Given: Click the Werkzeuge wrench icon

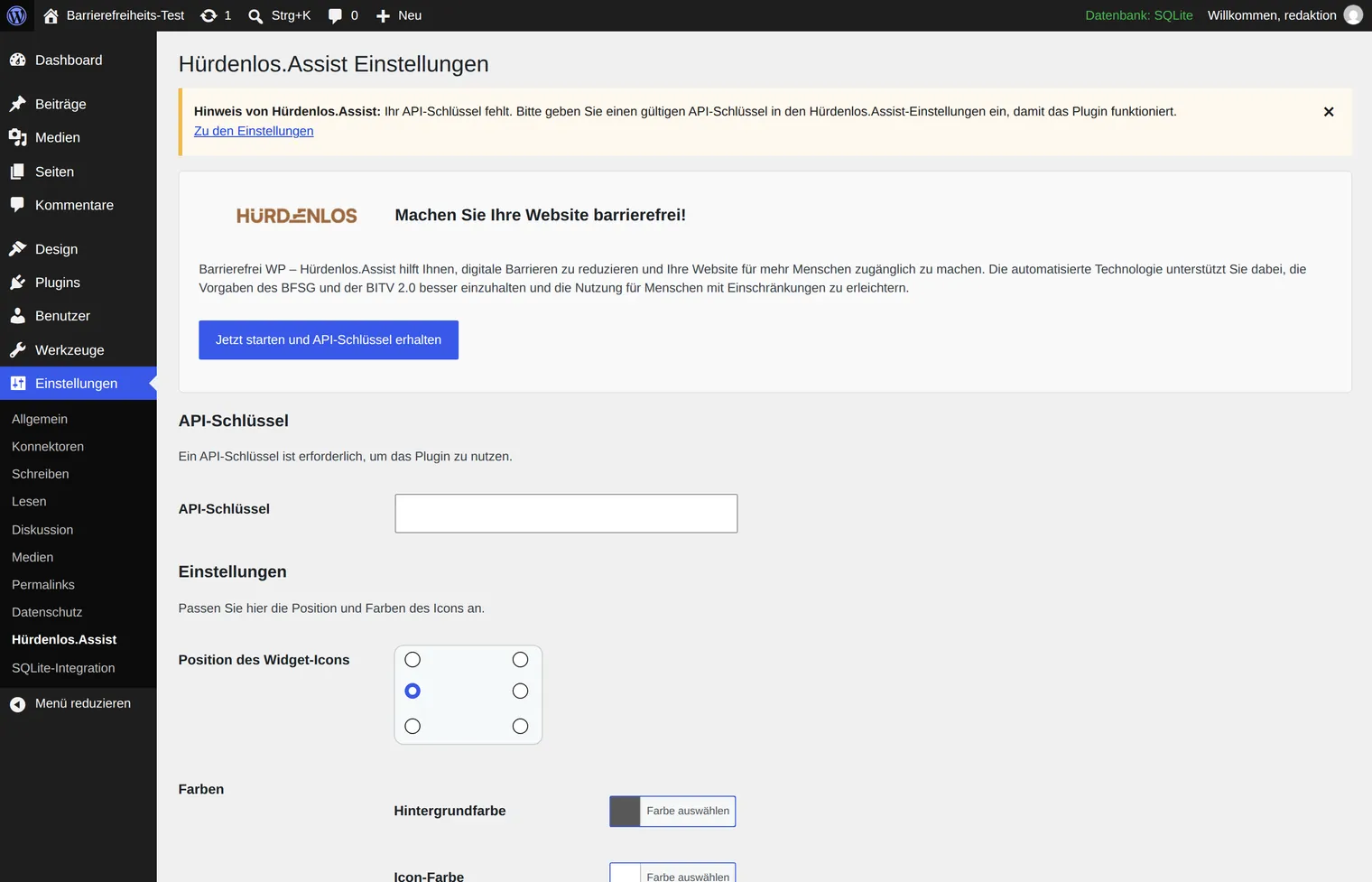Looking at the screenshot, I should pyautogui.click(x=17, y=350).
